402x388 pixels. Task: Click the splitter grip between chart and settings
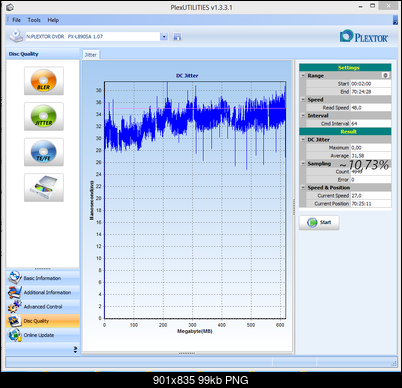tap(294, 207)
